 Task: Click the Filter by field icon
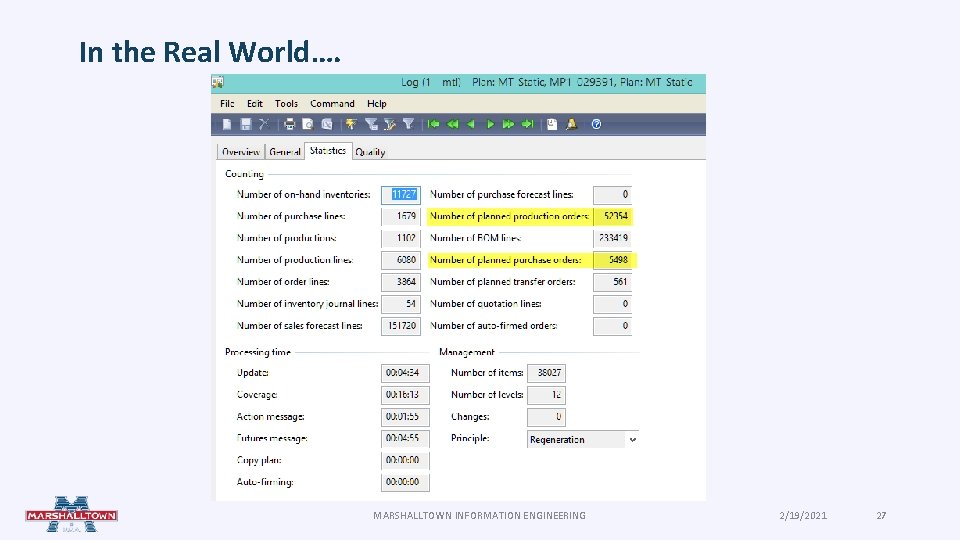click(x=371, y=124)
